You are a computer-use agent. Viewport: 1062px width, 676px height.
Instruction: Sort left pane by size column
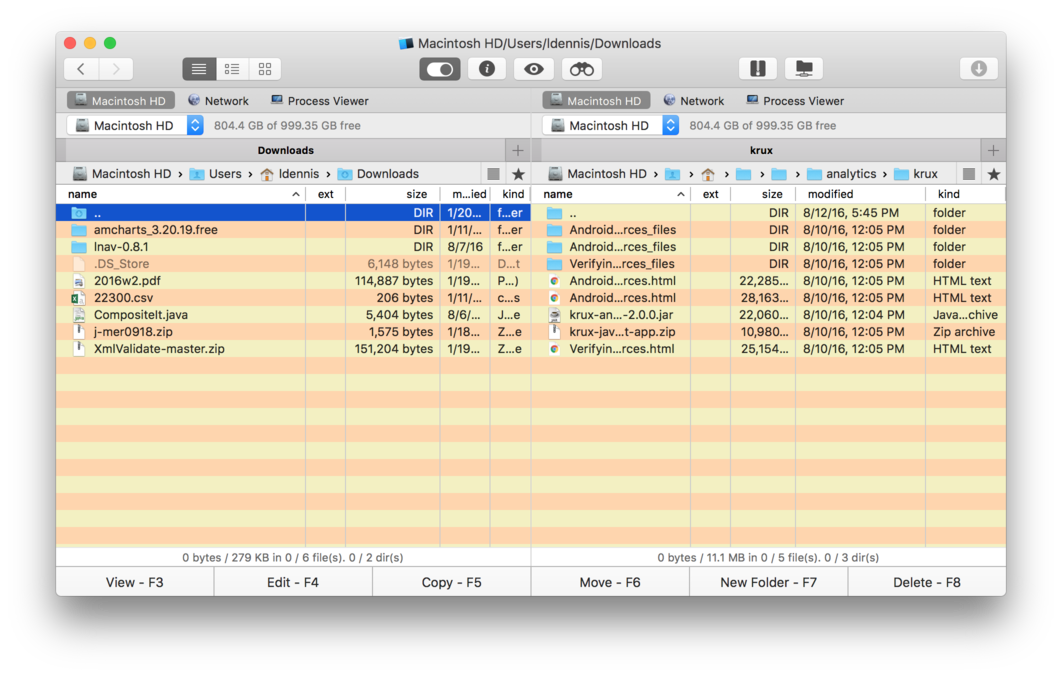(x=393, y=194)
